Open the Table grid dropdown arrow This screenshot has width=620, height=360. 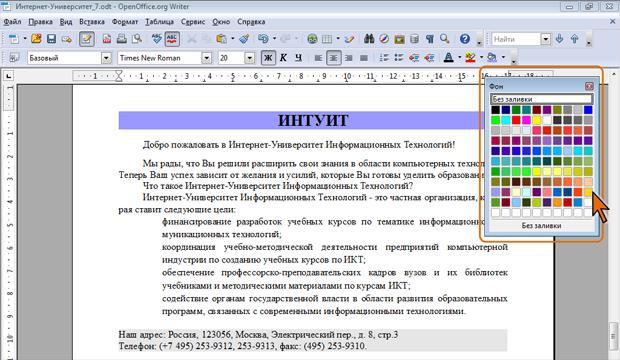tap(338, 39)
